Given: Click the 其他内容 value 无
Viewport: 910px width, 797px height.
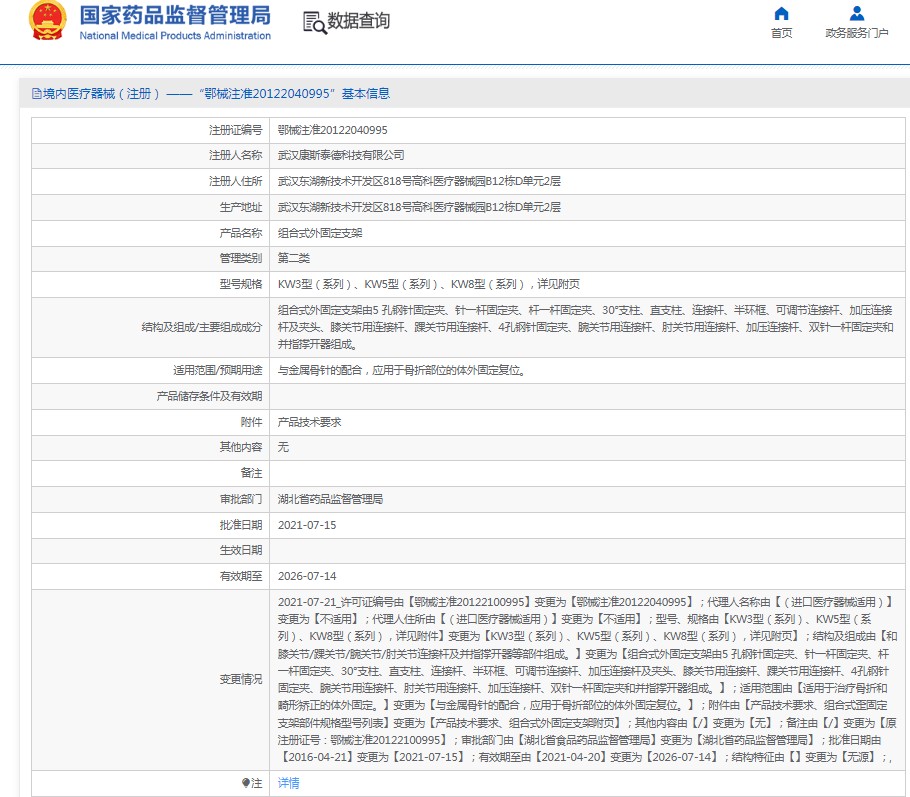Looking at the screenshot, I should (283, 448).
